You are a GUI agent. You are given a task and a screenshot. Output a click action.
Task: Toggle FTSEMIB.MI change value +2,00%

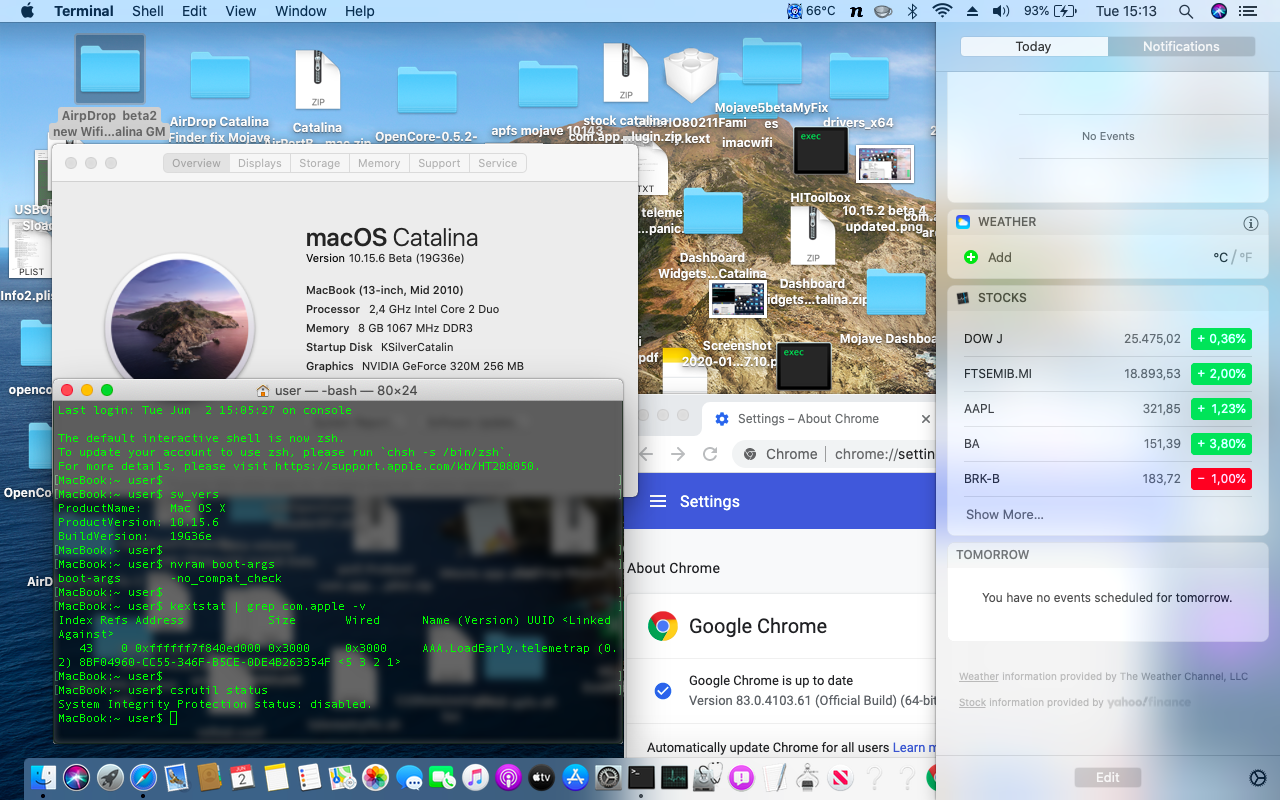pyautogui.click(x=1221, y=374)
